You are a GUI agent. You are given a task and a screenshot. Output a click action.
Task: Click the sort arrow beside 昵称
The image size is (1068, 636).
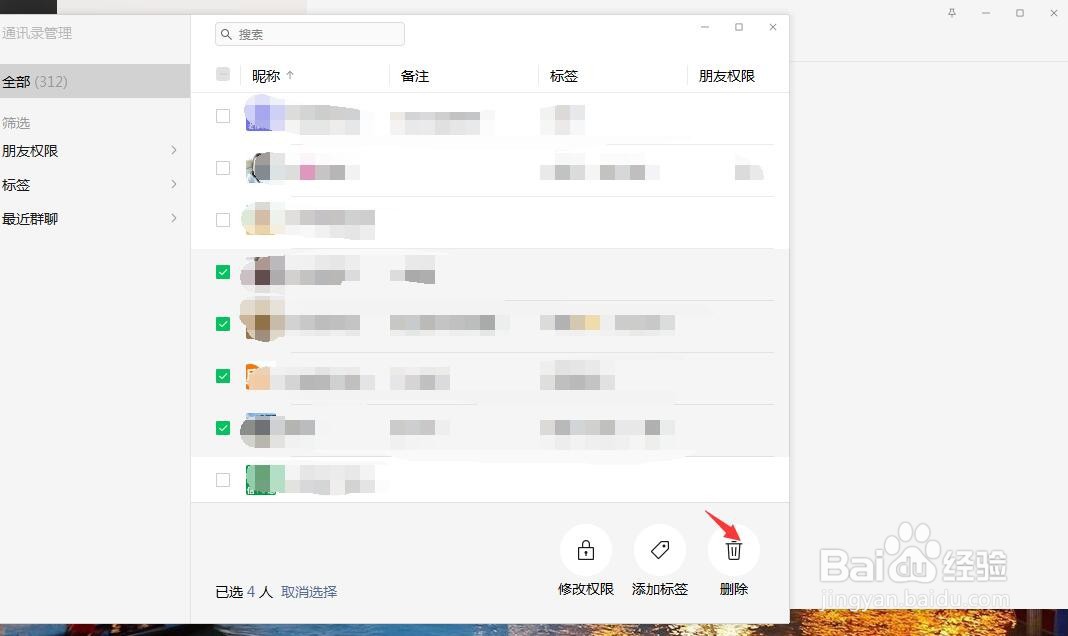288,74
